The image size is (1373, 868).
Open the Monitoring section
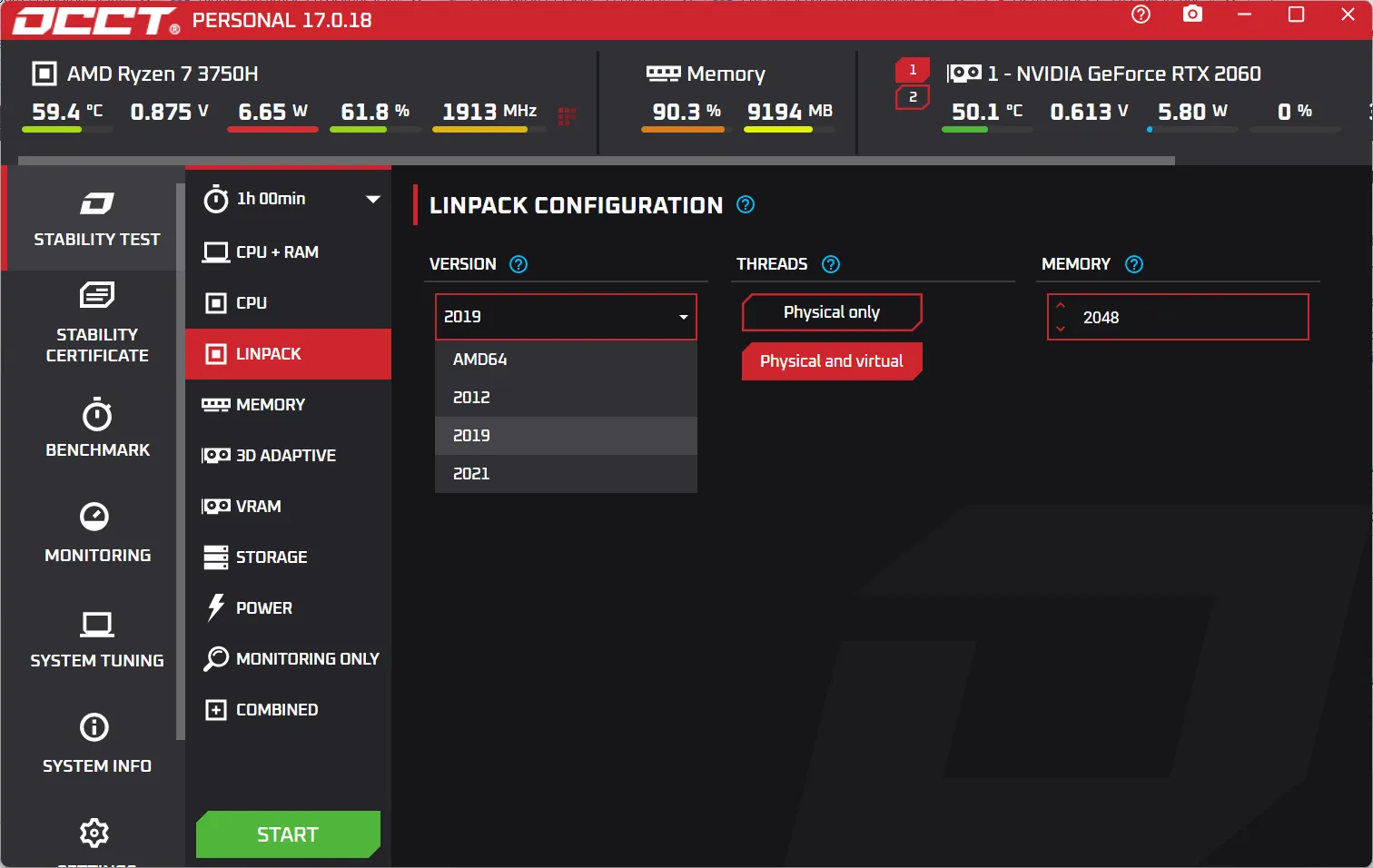click(96, 532)
